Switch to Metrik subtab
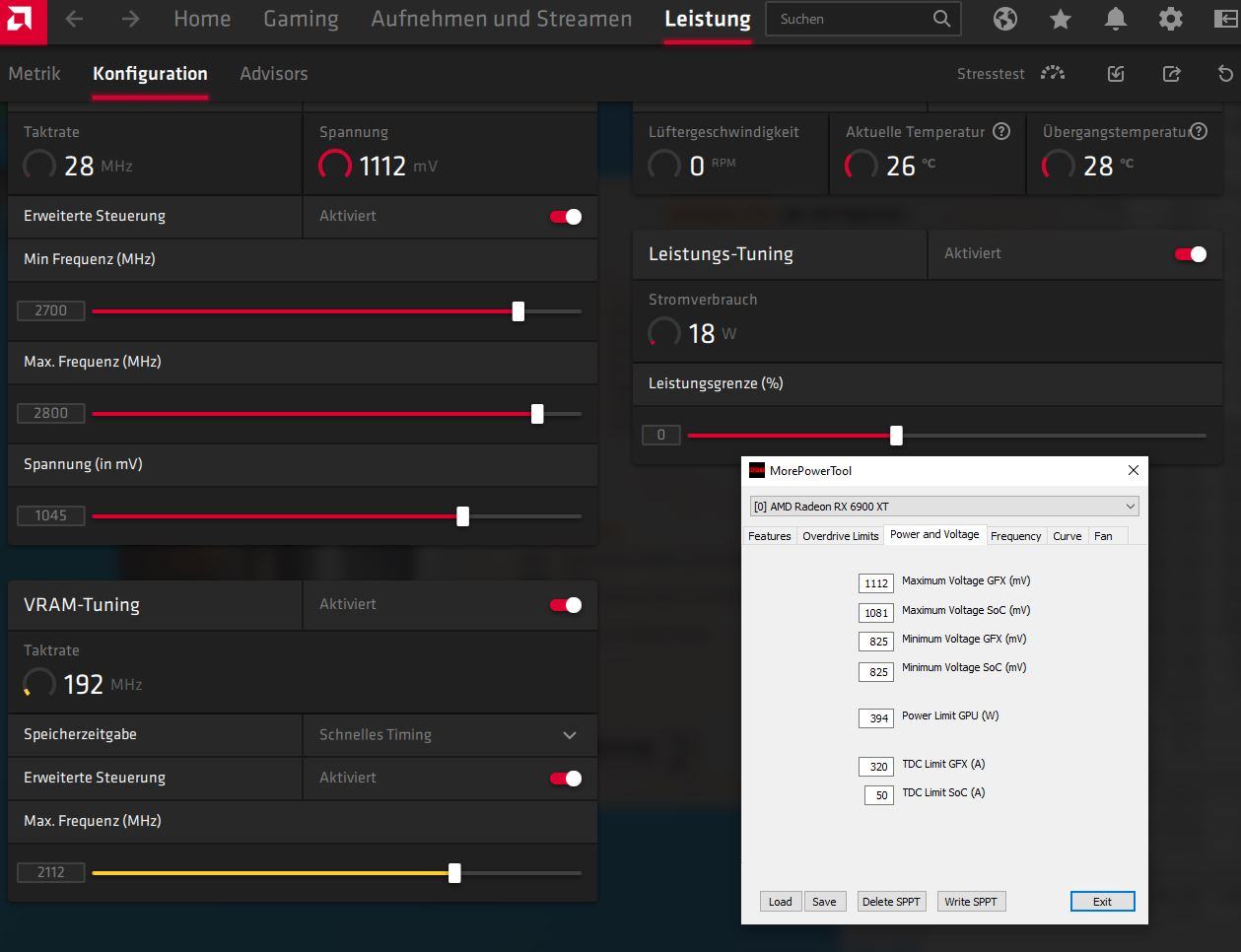The width and height of the screenshot is (1241, 952). [x=34, y=73]
